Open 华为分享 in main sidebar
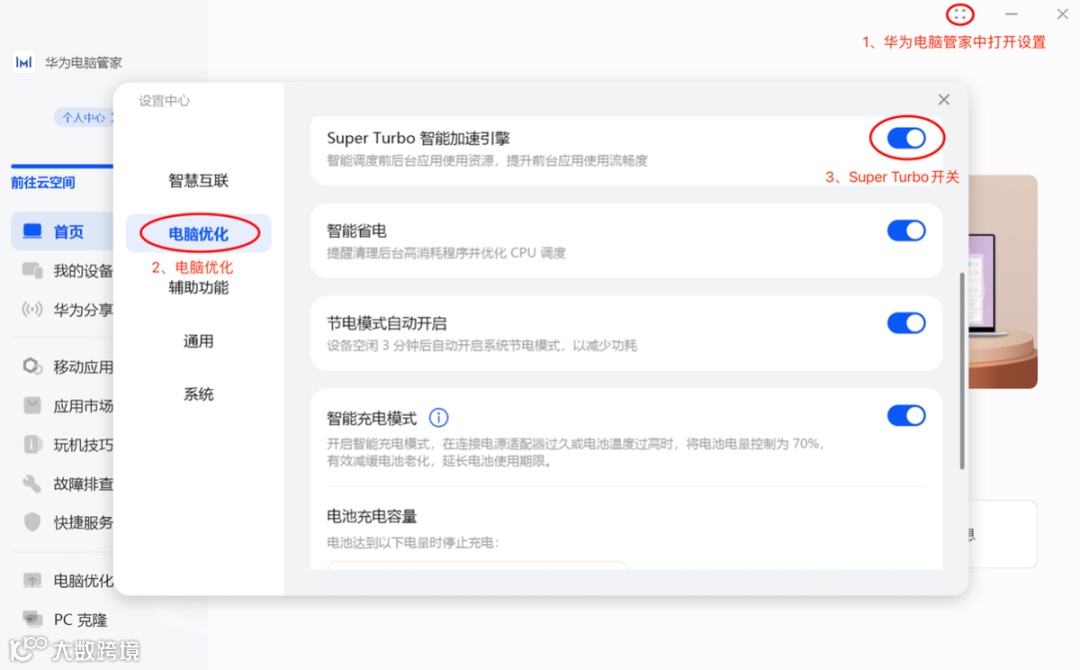The height and width of the screenshot is (670, 1080). pos(63,309)
